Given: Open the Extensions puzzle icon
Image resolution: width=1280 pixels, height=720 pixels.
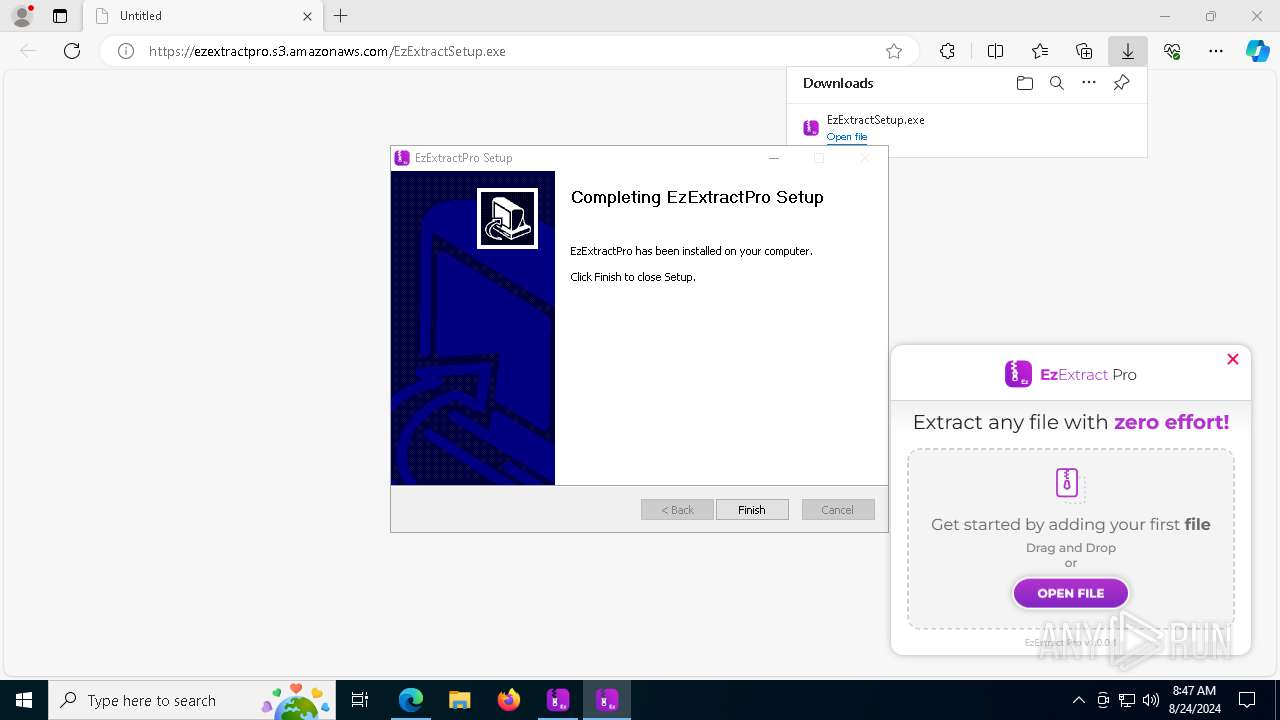Looking at the screenshot, I should tap(947, 51).
